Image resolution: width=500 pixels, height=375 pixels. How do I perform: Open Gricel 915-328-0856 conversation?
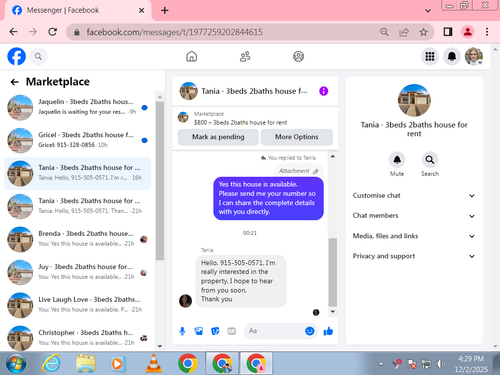click(77, 140)
